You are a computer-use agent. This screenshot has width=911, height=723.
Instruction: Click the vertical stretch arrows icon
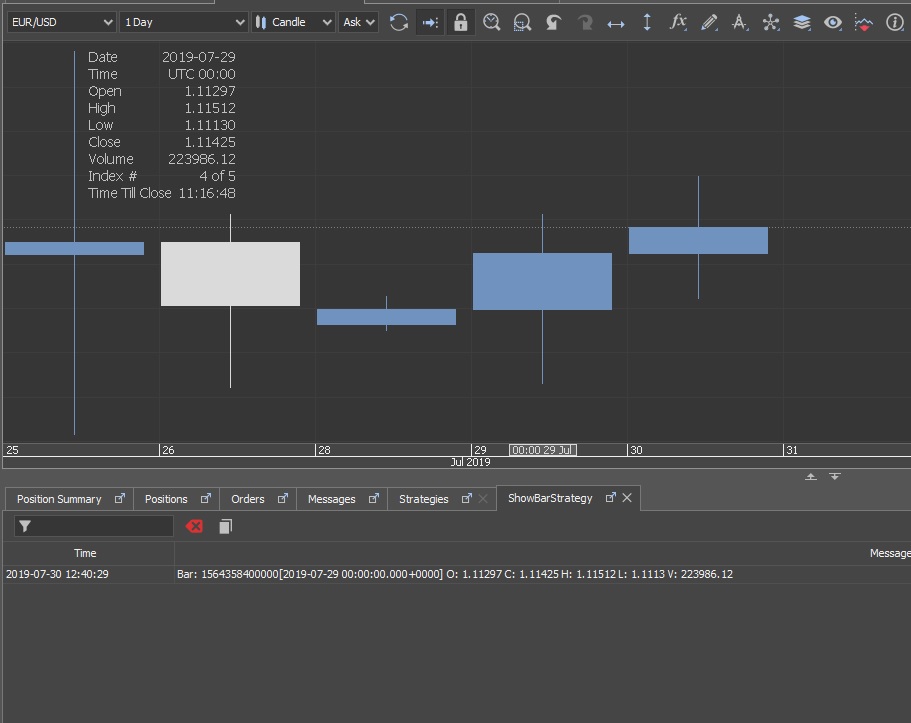click(x=647, y=23)
